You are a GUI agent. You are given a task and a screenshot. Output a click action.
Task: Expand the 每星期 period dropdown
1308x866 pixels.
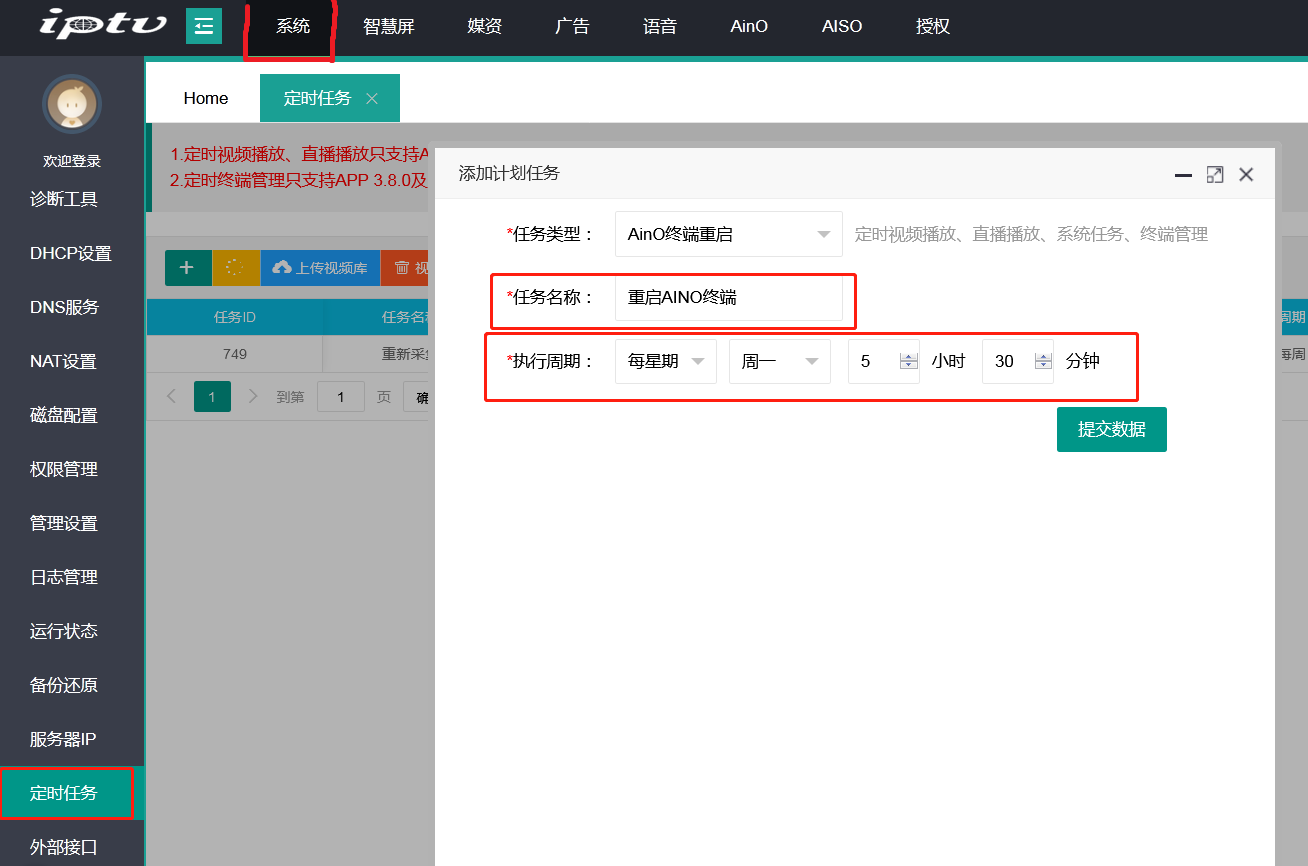point(665,362)
